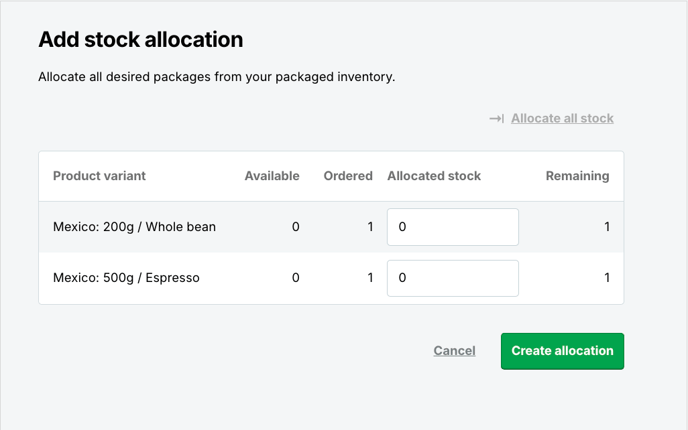
Task: Click the Create allocation button
Action: click(x=563, y=351)
